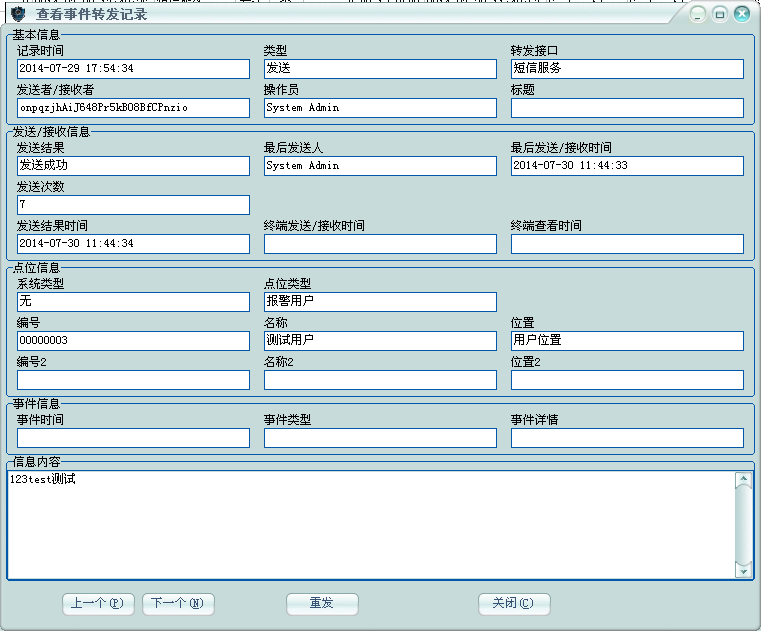Screen dimensions: 761x631
Task: Click inside the 信息内容 text area
Action: pyautogui.click(x=370, y=525)
